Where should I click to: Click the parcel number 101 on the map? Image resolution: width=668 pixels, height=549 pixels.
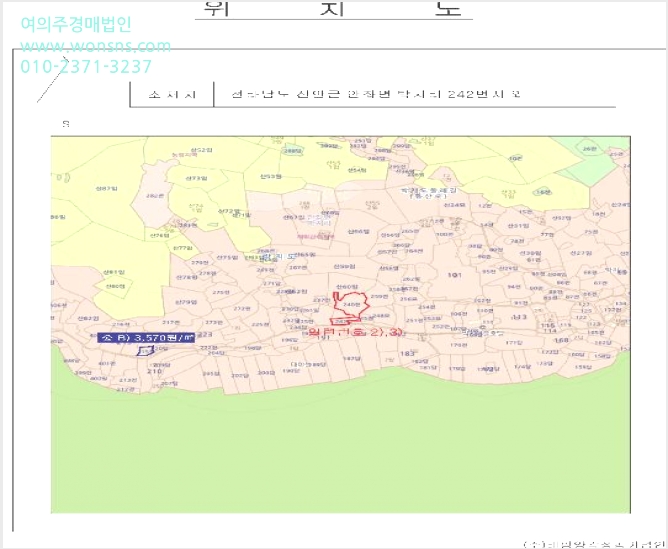455,275
